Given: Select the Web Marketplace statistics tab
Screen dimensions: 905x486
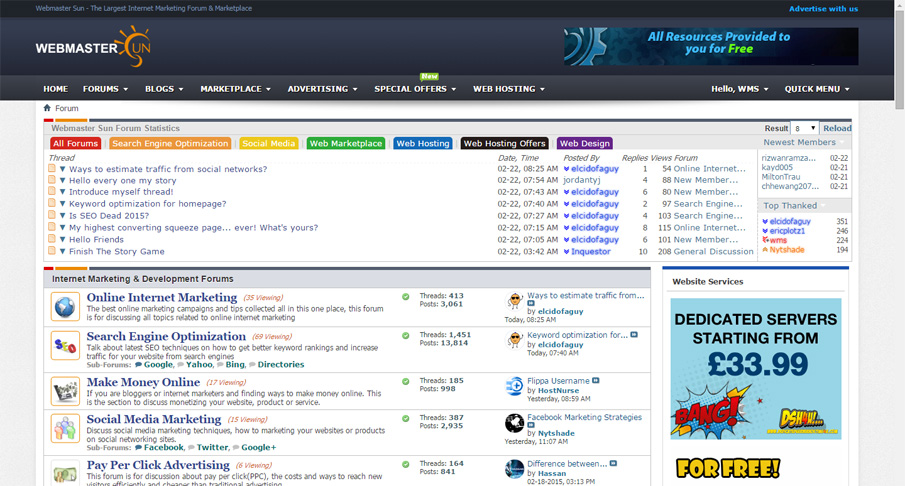Looking at the screenshot, I should point(346,143).
